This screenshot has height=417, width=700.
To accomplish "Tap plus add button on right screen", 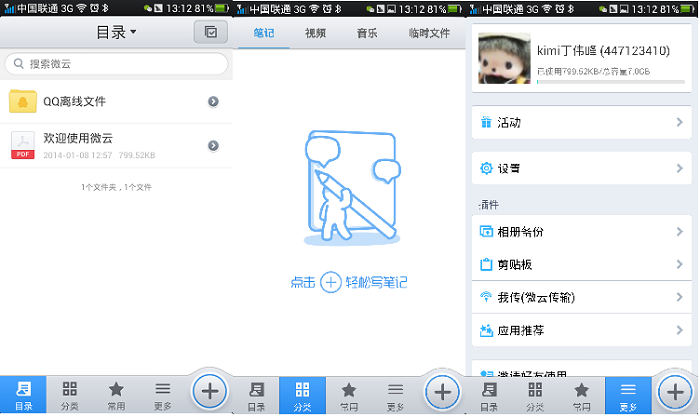I will (675, 392).
